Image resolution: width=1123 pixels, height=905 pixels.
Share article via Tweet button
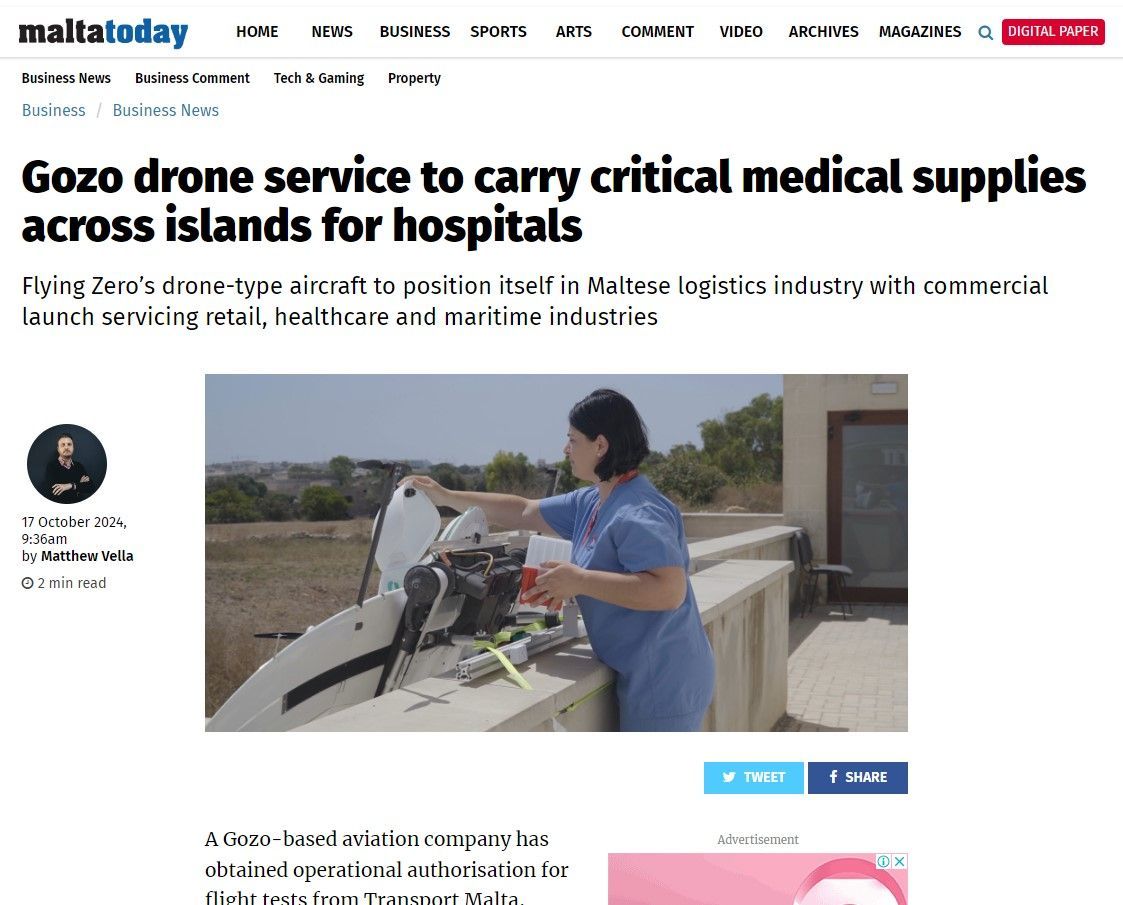[x=753, y=778]
